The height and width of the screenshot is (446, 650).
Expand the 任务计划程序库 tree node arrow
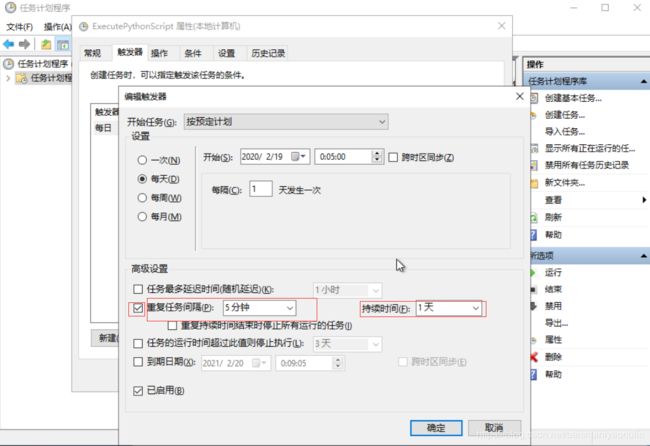8,78
